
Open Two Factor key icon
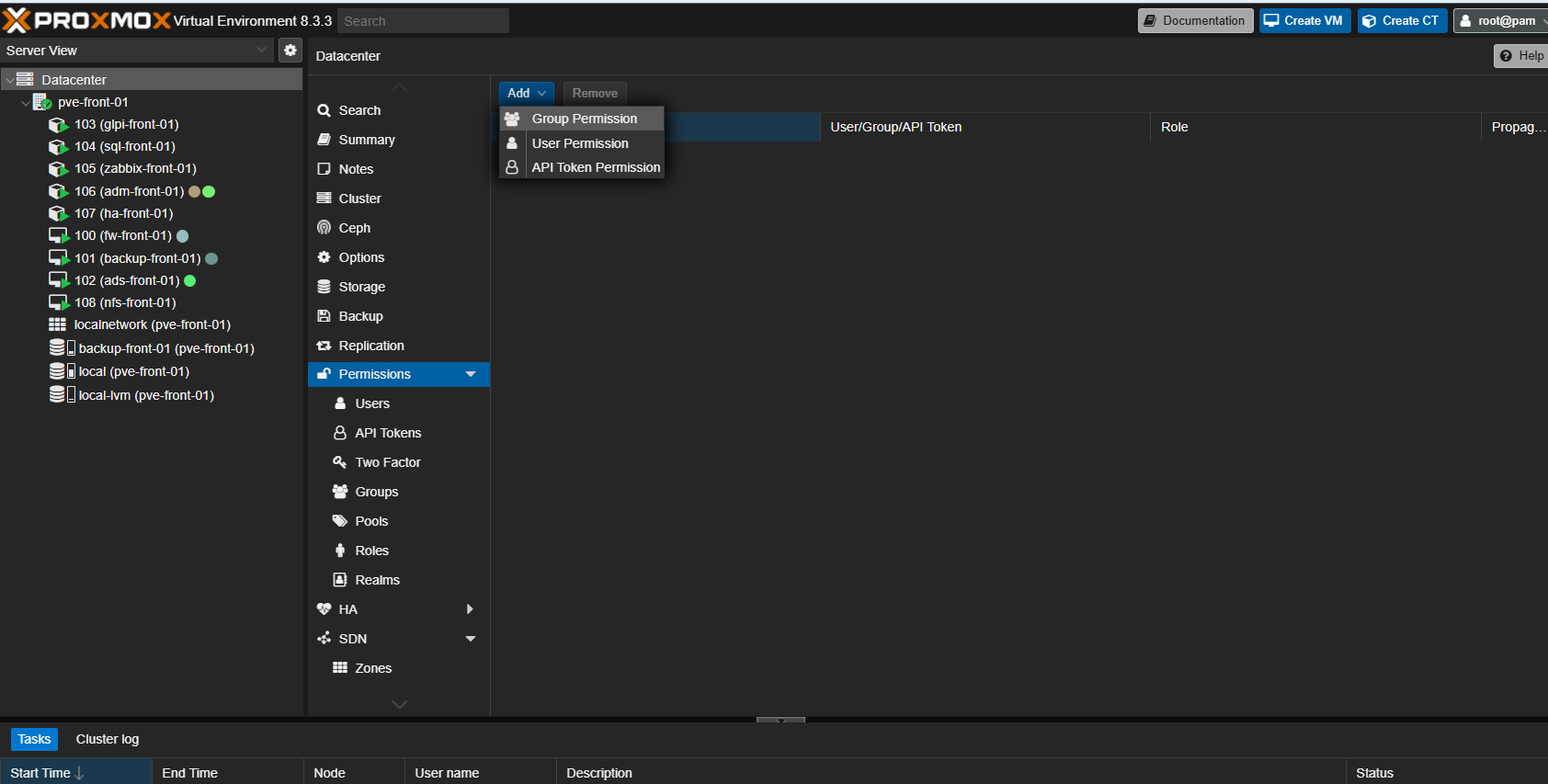(x=340, y=462)
